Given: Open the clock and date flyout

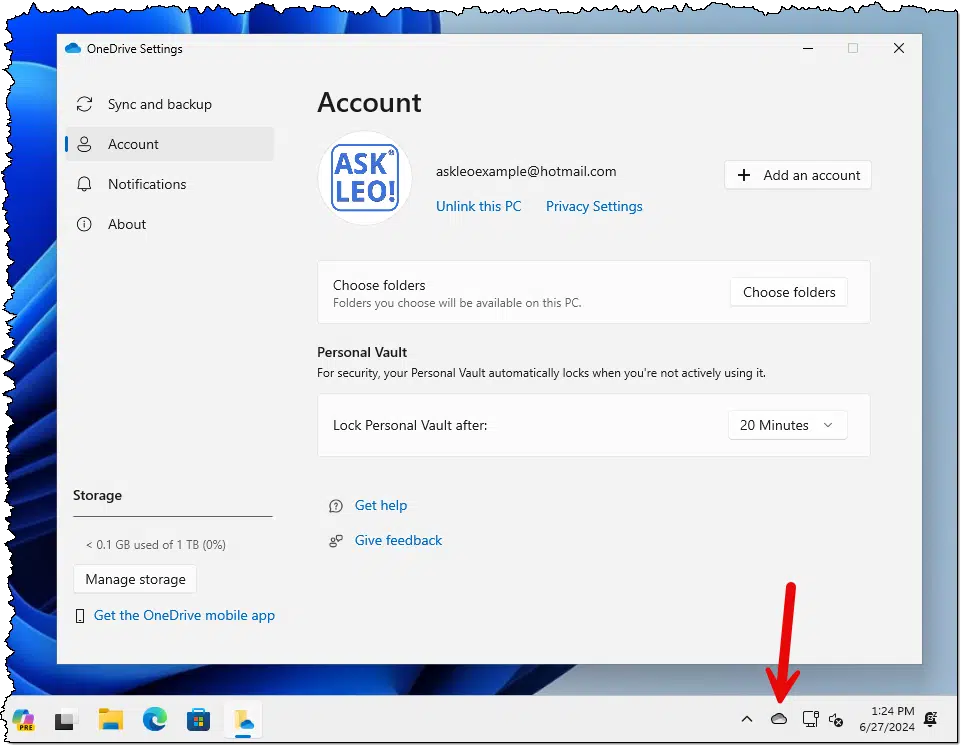Looking at the screenshot, I should pos(887,719).
